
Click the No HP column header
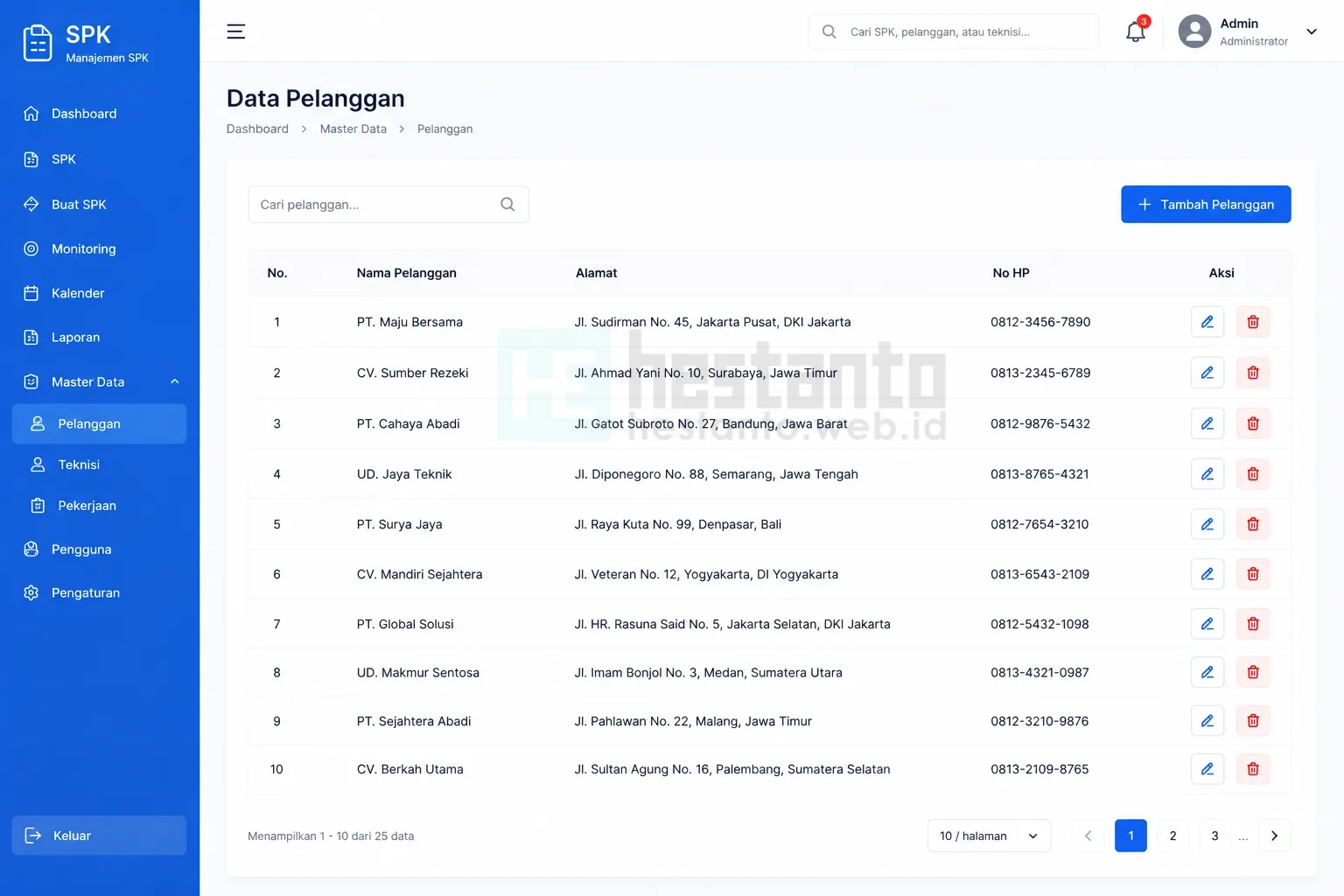tap(1011, 273)
